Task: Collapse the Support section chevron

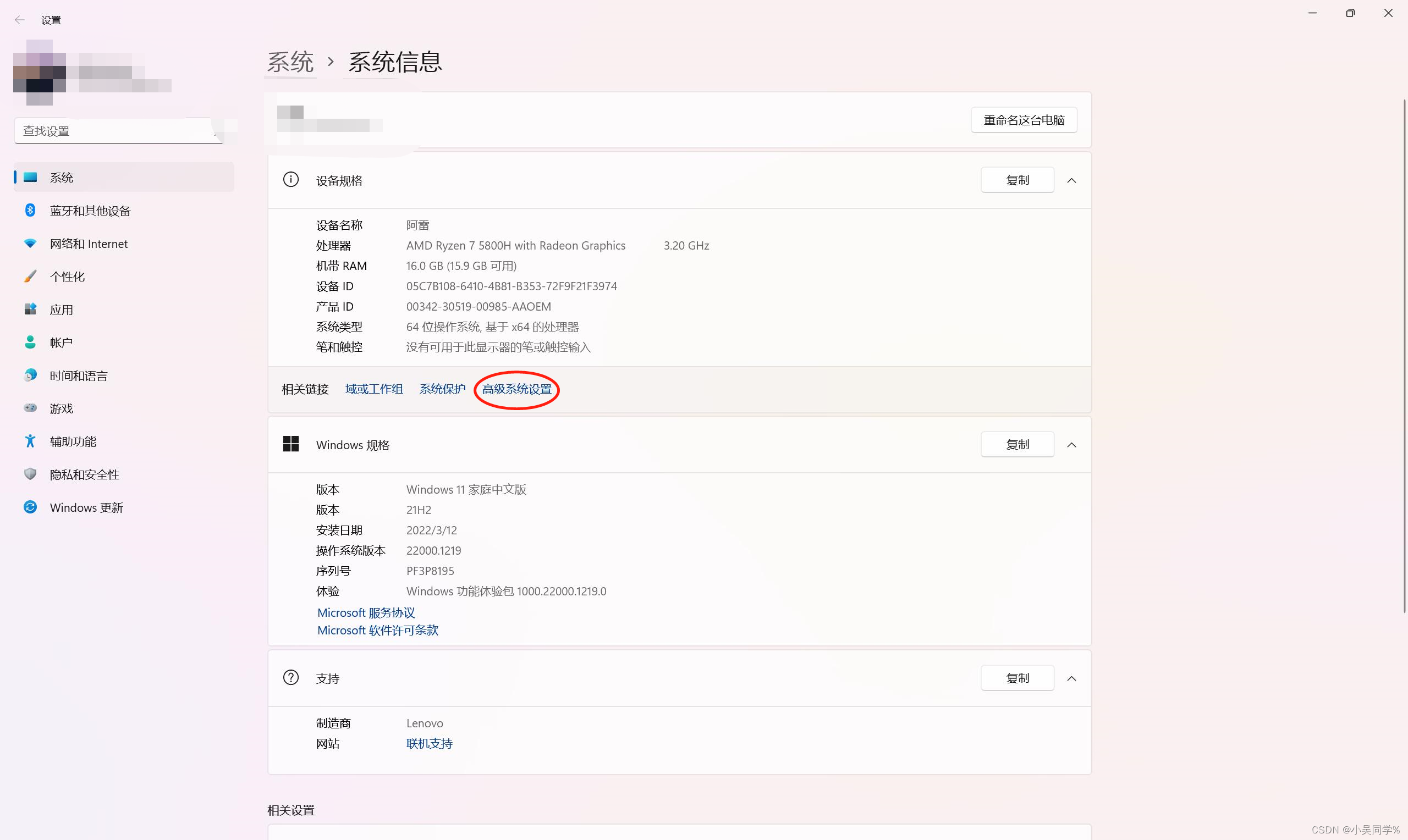Action: click(1071, 678)
